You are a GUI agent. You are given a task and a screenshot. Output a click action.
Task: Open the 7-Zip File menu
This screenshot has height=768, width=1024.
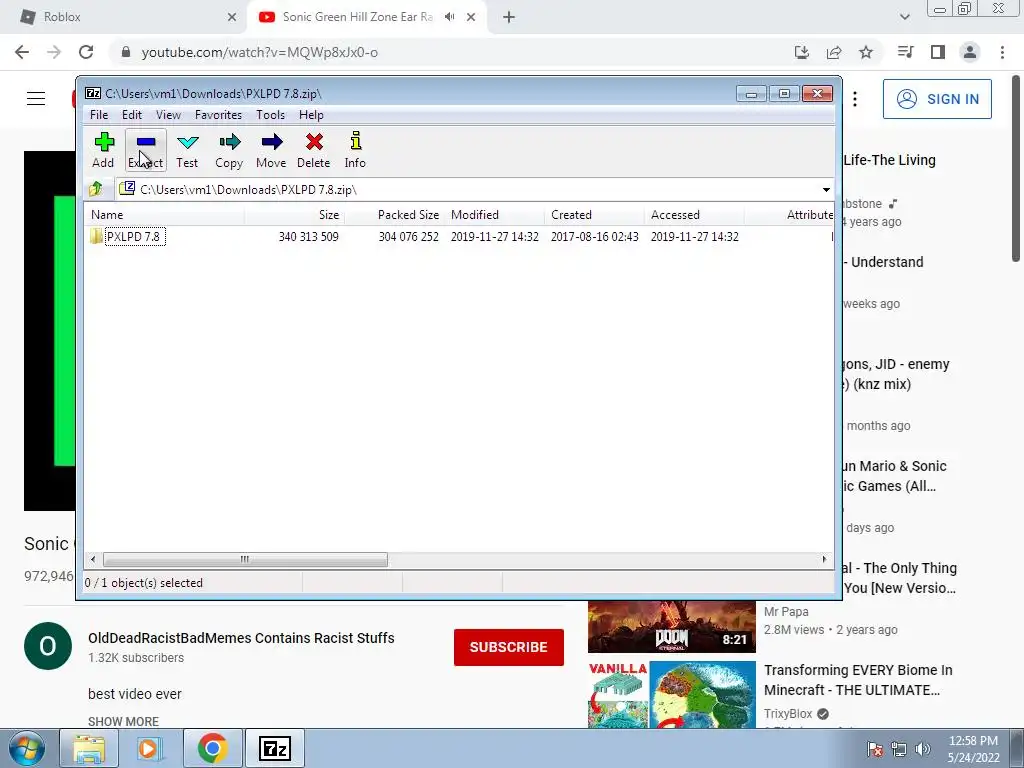pyautogui.click(x=99, y=115)
